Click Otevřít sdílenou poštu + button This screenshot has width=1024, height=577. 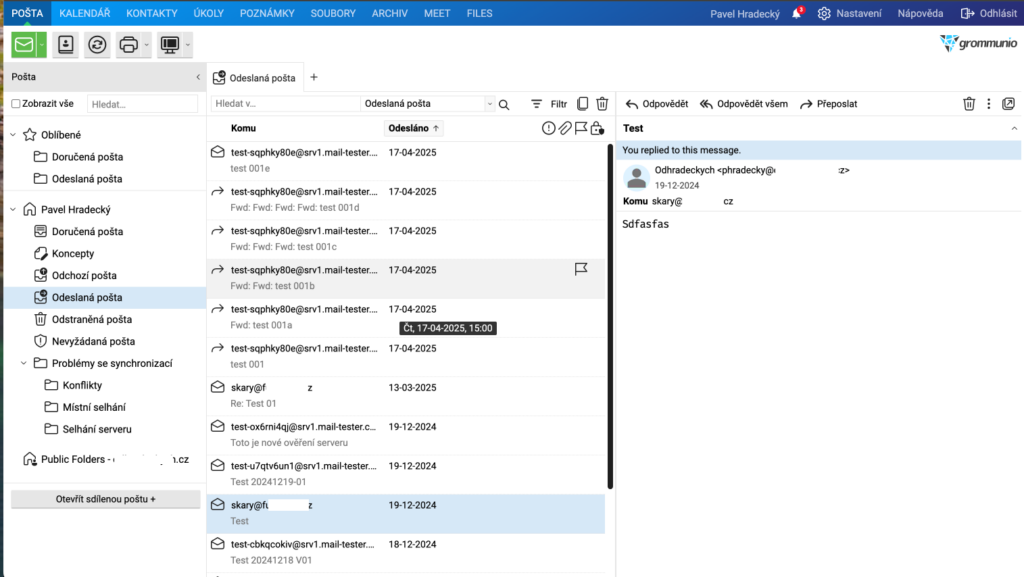point(106,499)
